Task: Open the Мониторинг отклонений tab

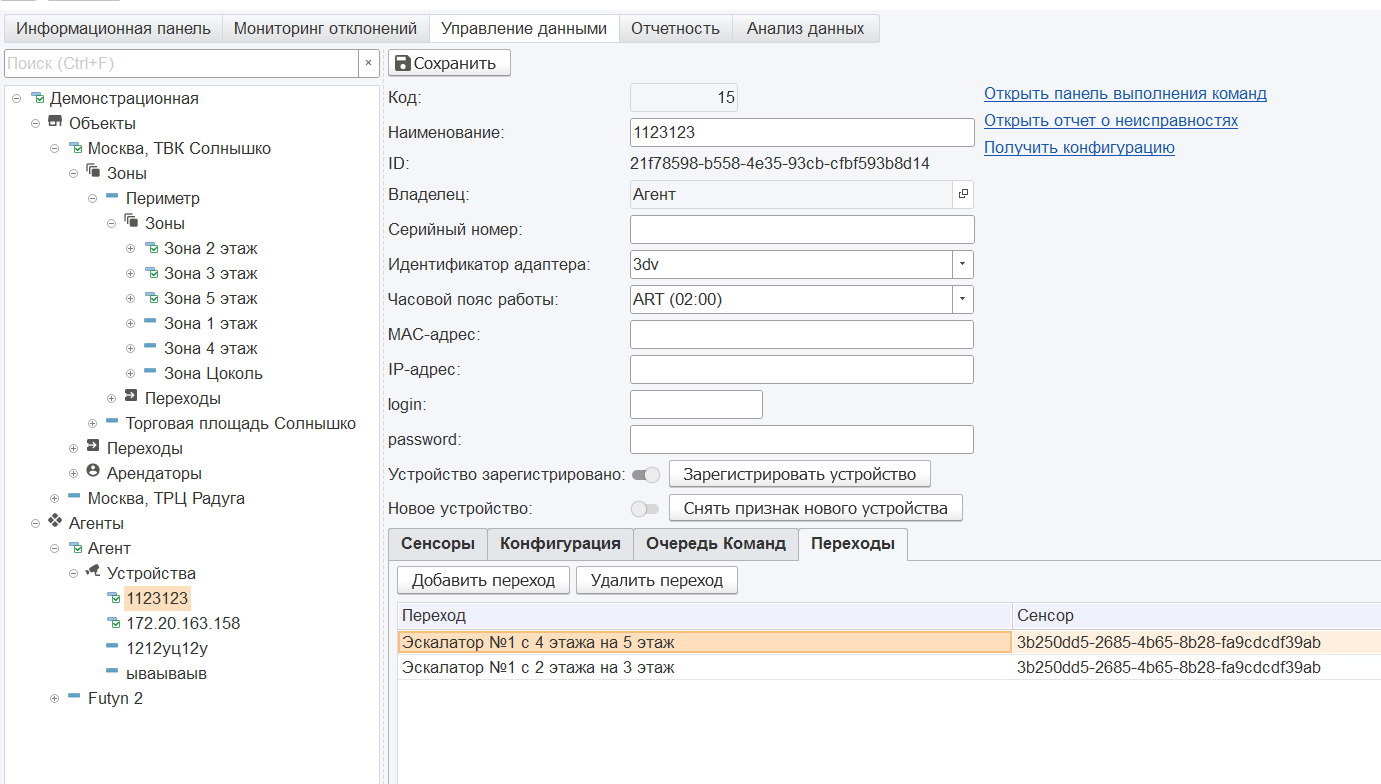Action: point(325,29)
